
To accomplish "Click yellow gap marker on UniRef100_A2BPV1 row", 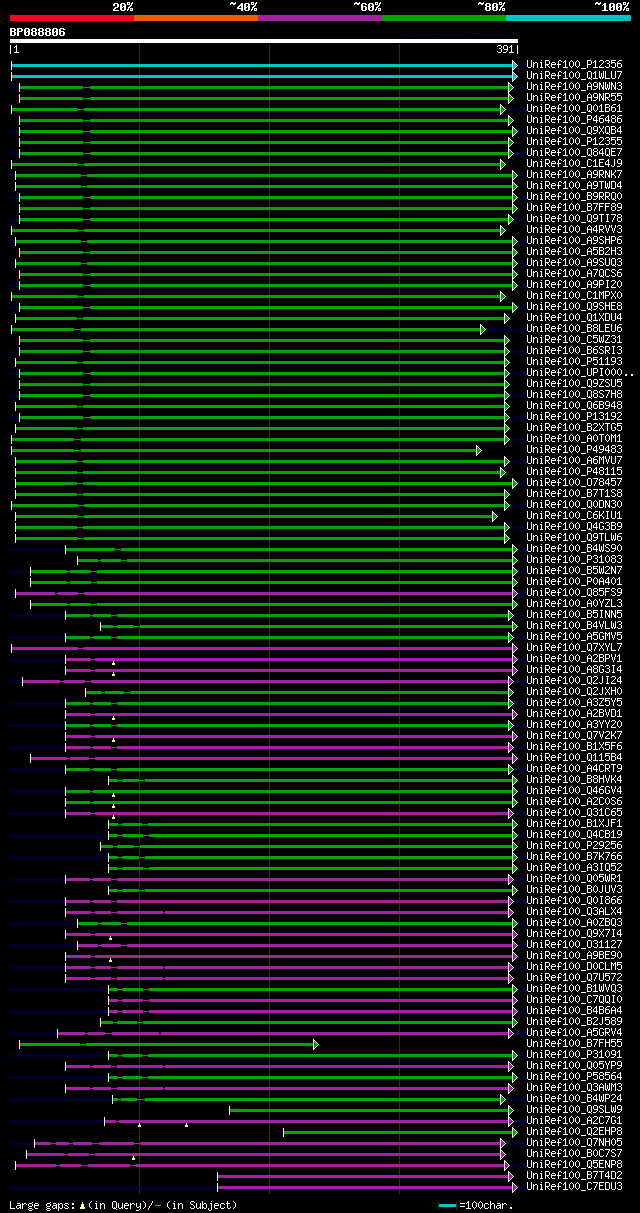I will tap(113, 663).
